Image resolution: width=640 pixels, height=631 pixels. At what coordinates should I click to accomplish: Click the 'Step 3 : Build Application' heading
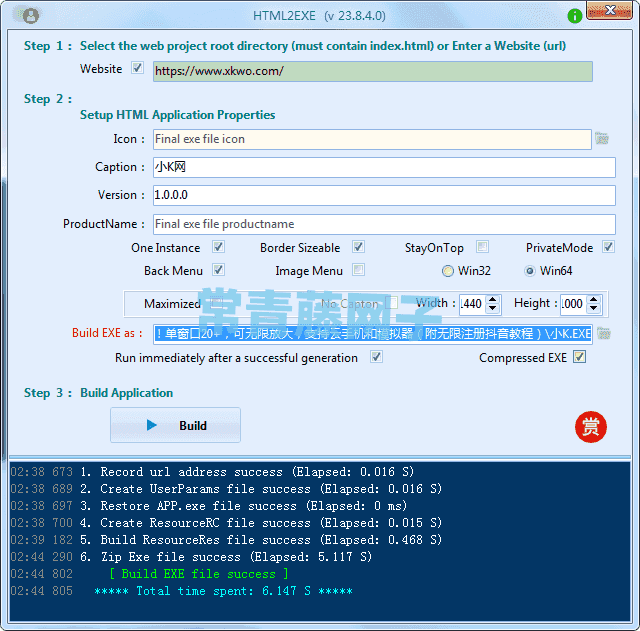coord(98,393)
